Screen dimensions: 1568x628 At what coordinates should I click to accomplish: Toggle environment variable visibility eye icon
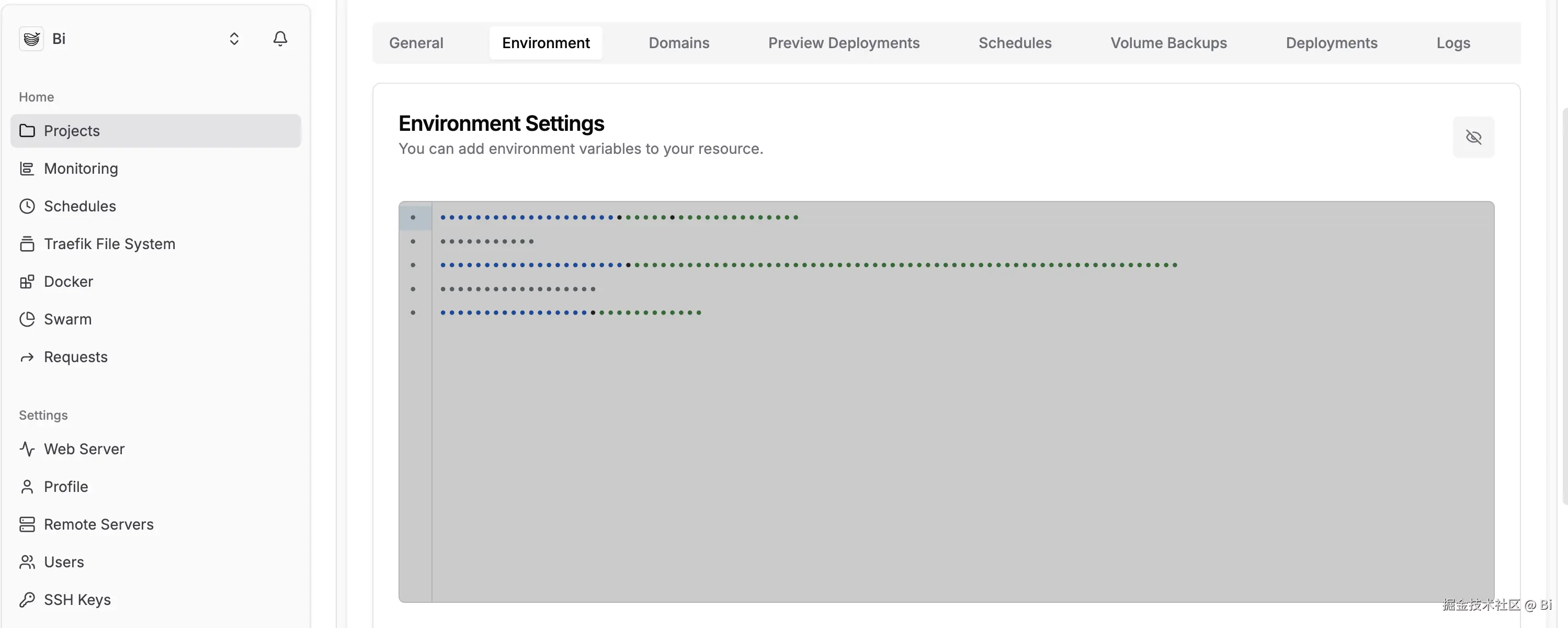click(x=1473, y=137)
